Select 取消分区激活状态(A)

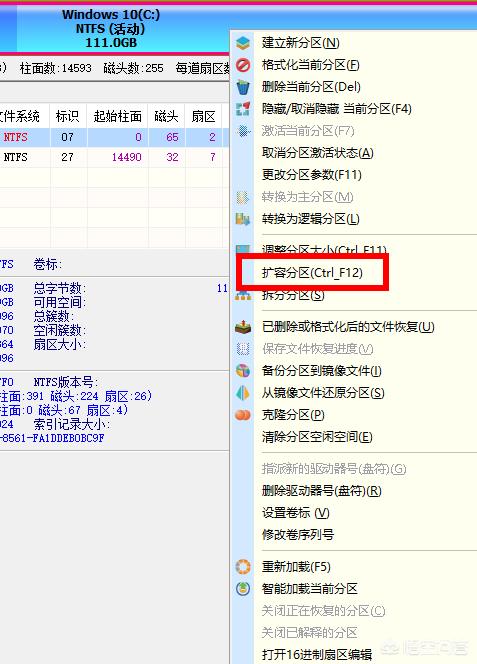click(x=318, y=153)
